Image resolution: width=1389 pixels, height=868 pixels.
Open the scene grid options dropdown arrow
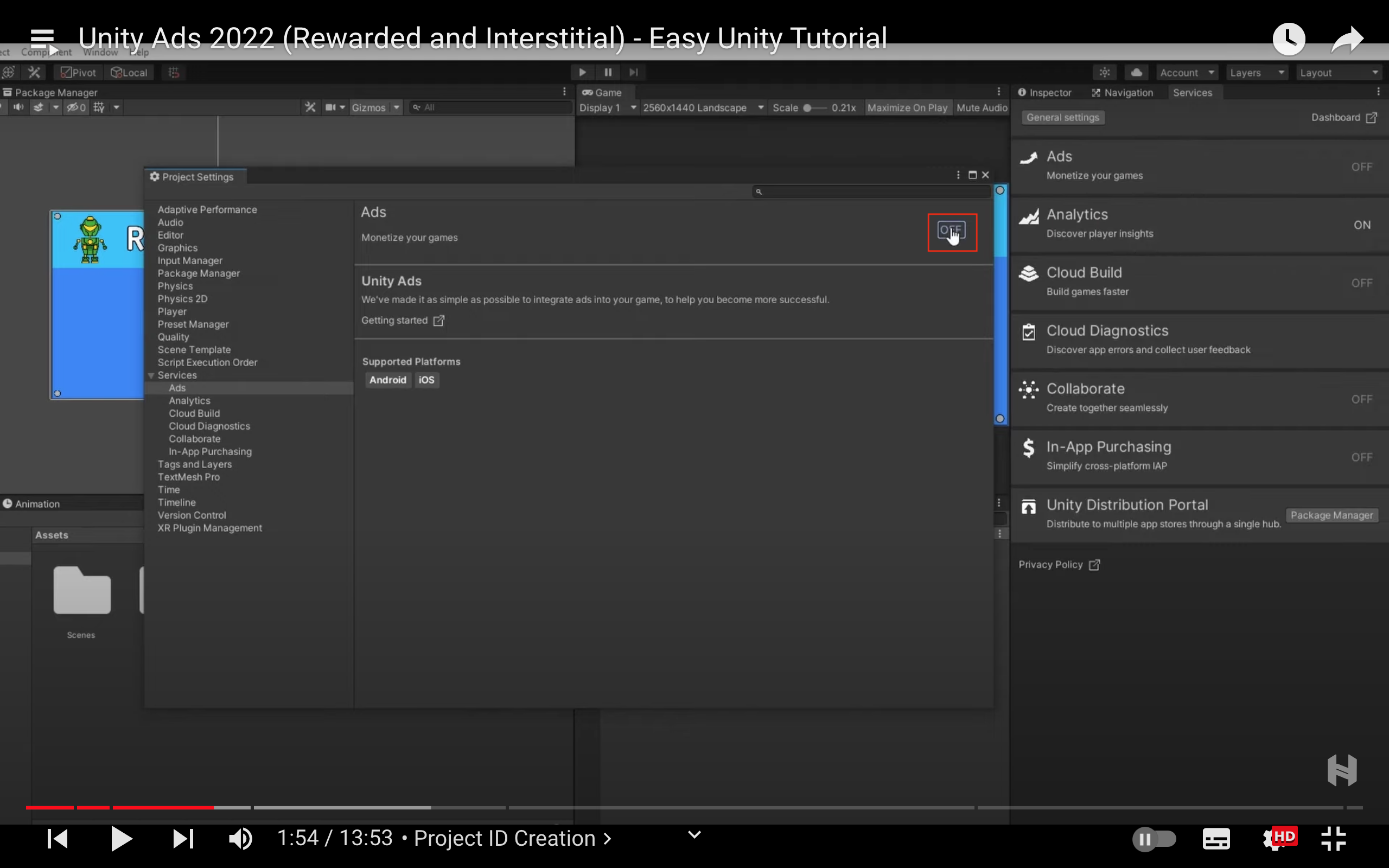coord(116,107)
